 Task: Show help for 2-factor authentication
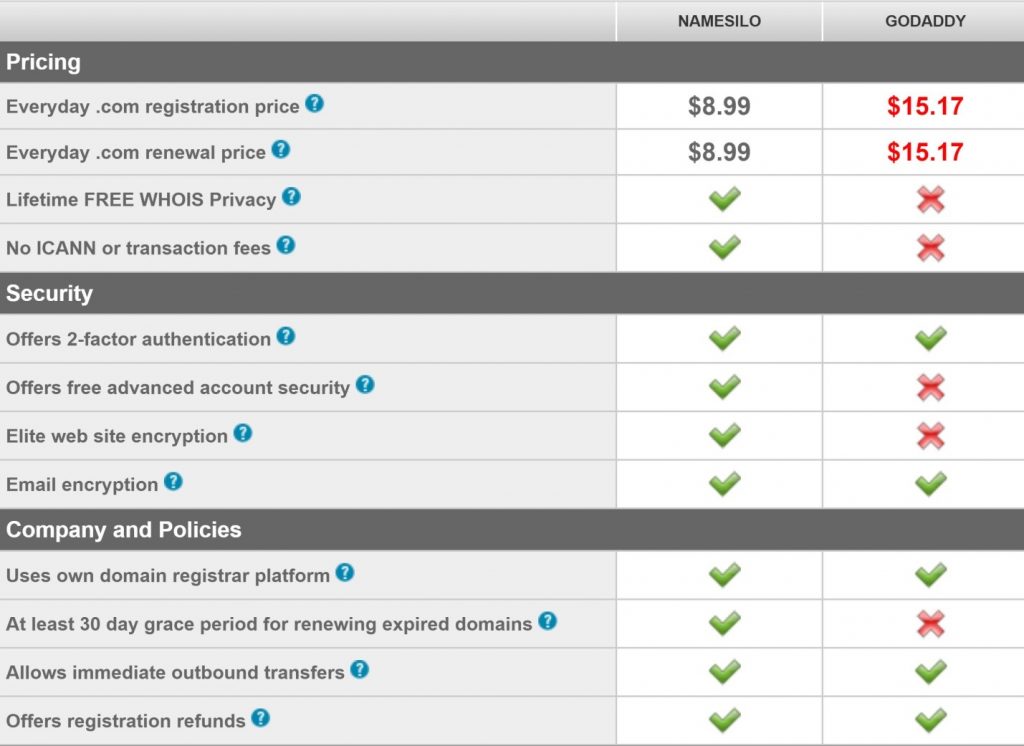[x=286, y=336]
